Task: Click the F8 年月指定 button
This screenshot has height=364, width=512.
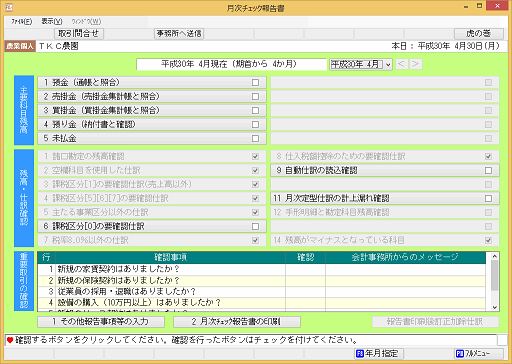Action: 379,353
